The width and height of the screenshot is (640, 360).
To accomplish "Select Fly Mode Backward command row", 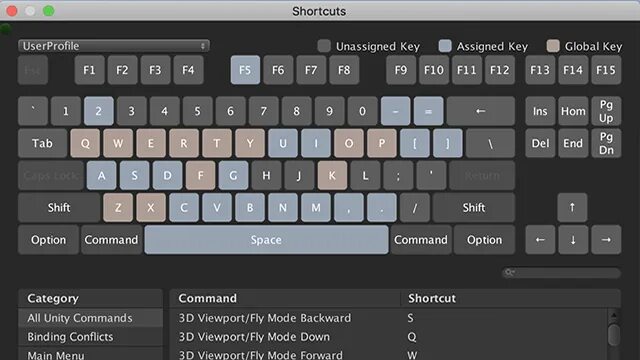I will 389,318.
